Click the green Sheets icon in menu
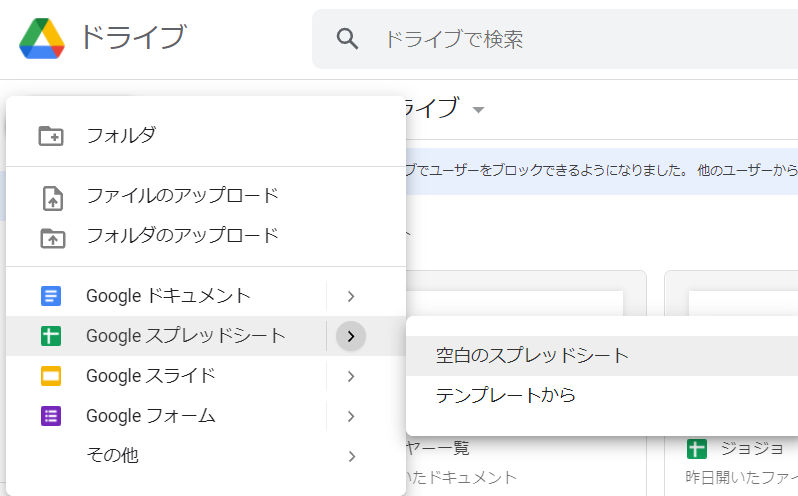This screenshot has height=496, width=798. (51, 336)
